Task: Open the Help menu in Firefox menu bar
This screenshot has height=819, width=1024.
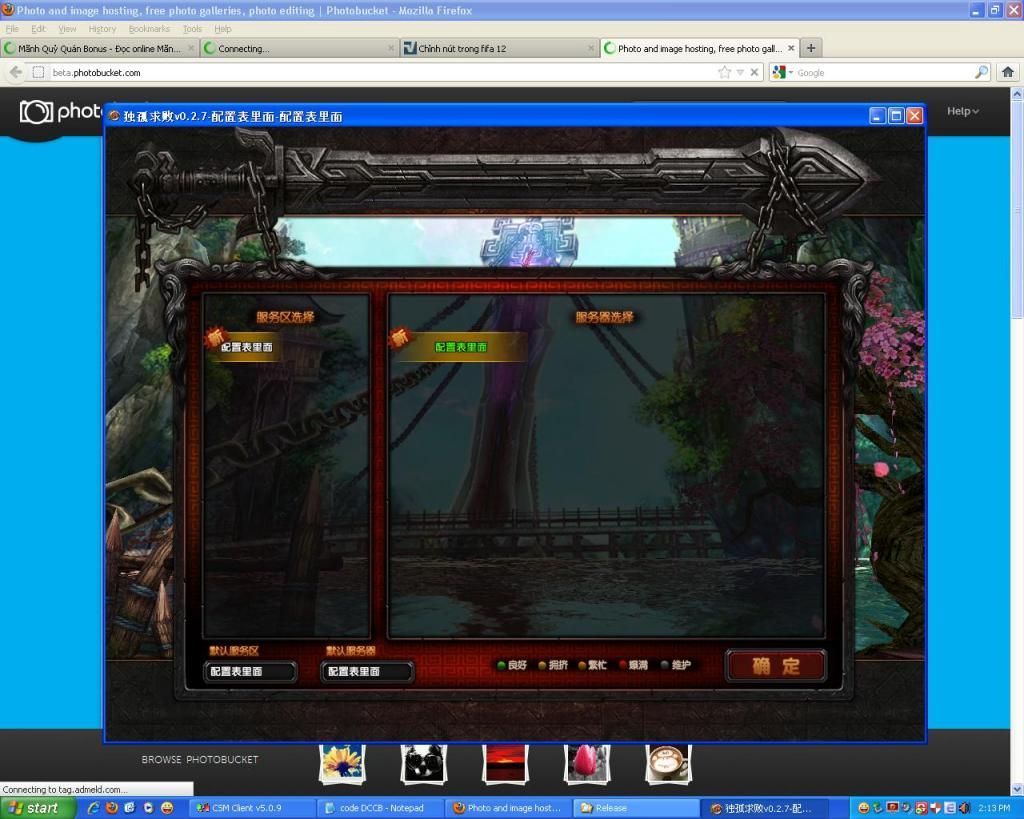Action: (x=223, y=29)
